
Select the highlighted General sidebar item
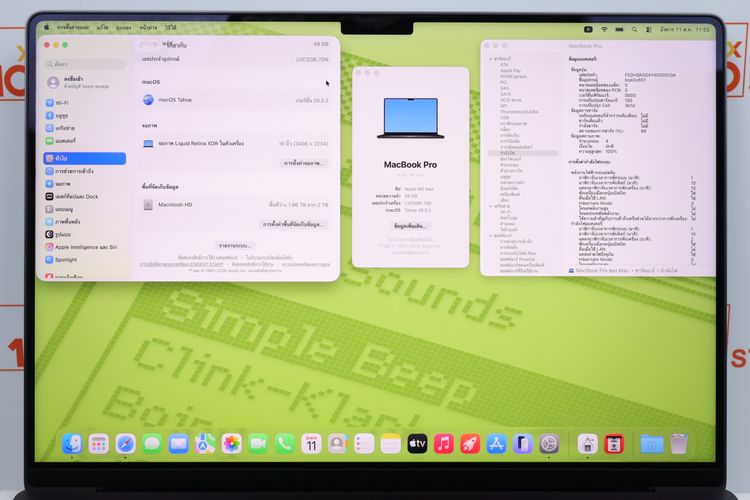click(x=85, y=158)
